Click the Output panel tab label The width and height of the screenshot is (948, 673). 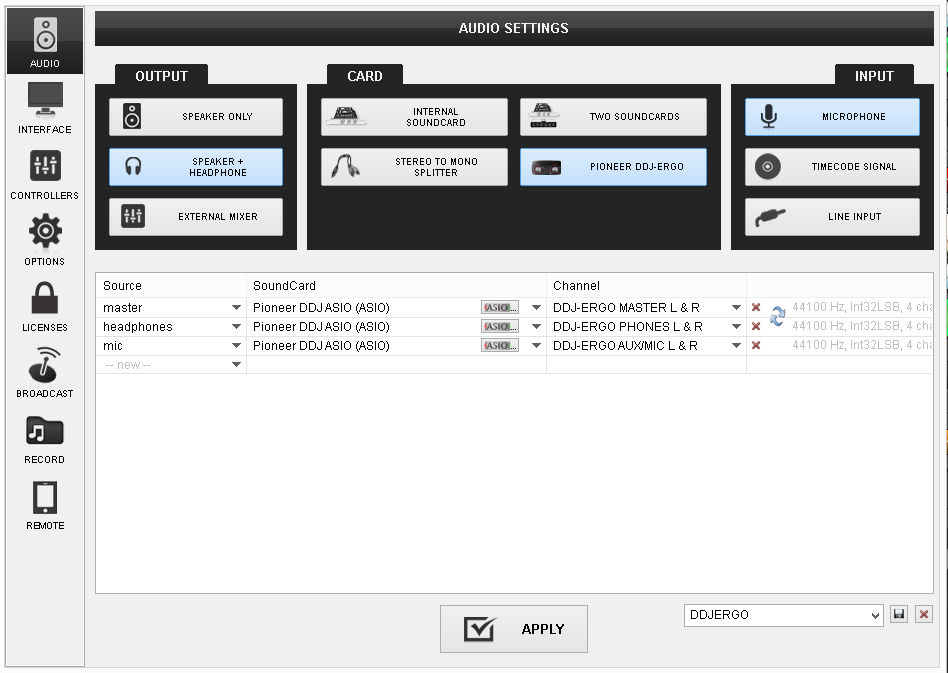coord(161,76)
